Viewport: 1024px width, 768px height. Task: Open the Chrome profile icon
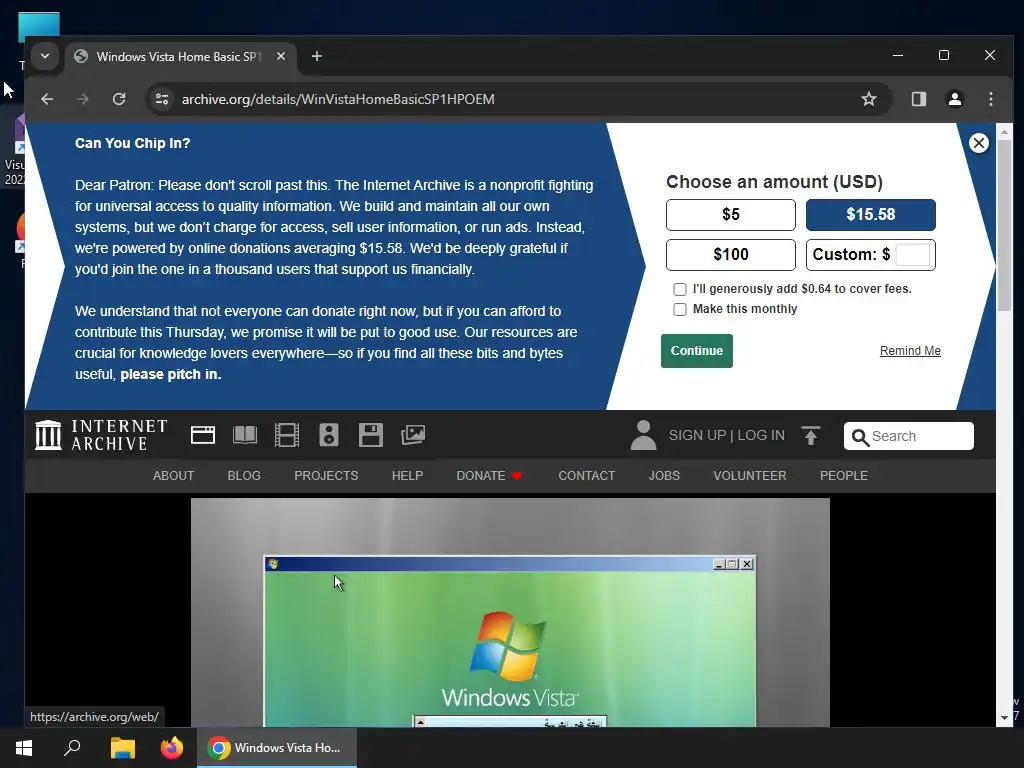click(x=955, y=99)
